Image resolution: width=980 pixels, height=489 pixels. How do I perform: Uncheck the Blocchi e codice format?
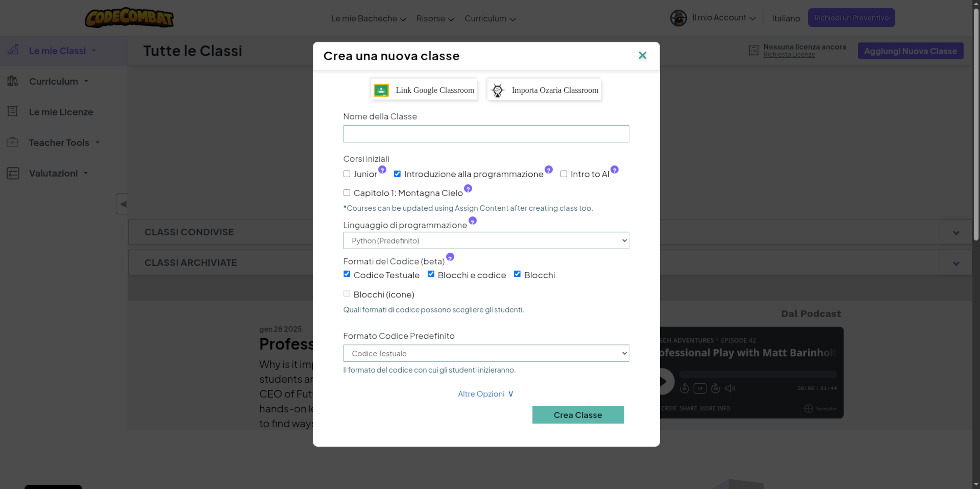click(431, 274)
